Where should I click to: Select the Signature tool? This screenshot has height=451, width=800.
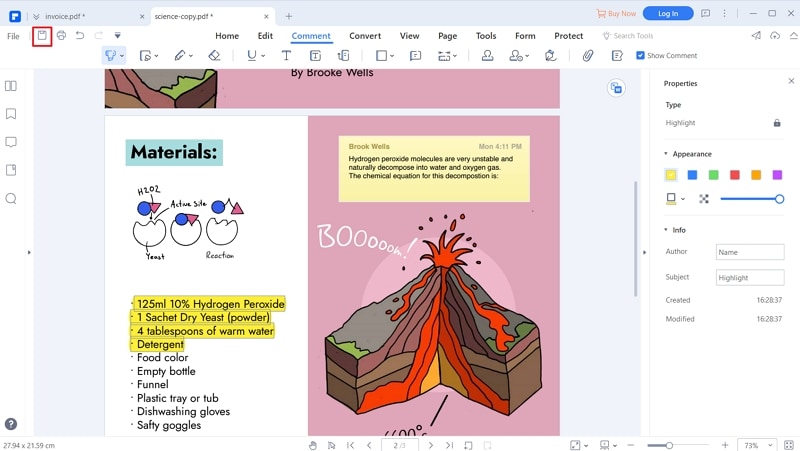[x=516, y=55]
